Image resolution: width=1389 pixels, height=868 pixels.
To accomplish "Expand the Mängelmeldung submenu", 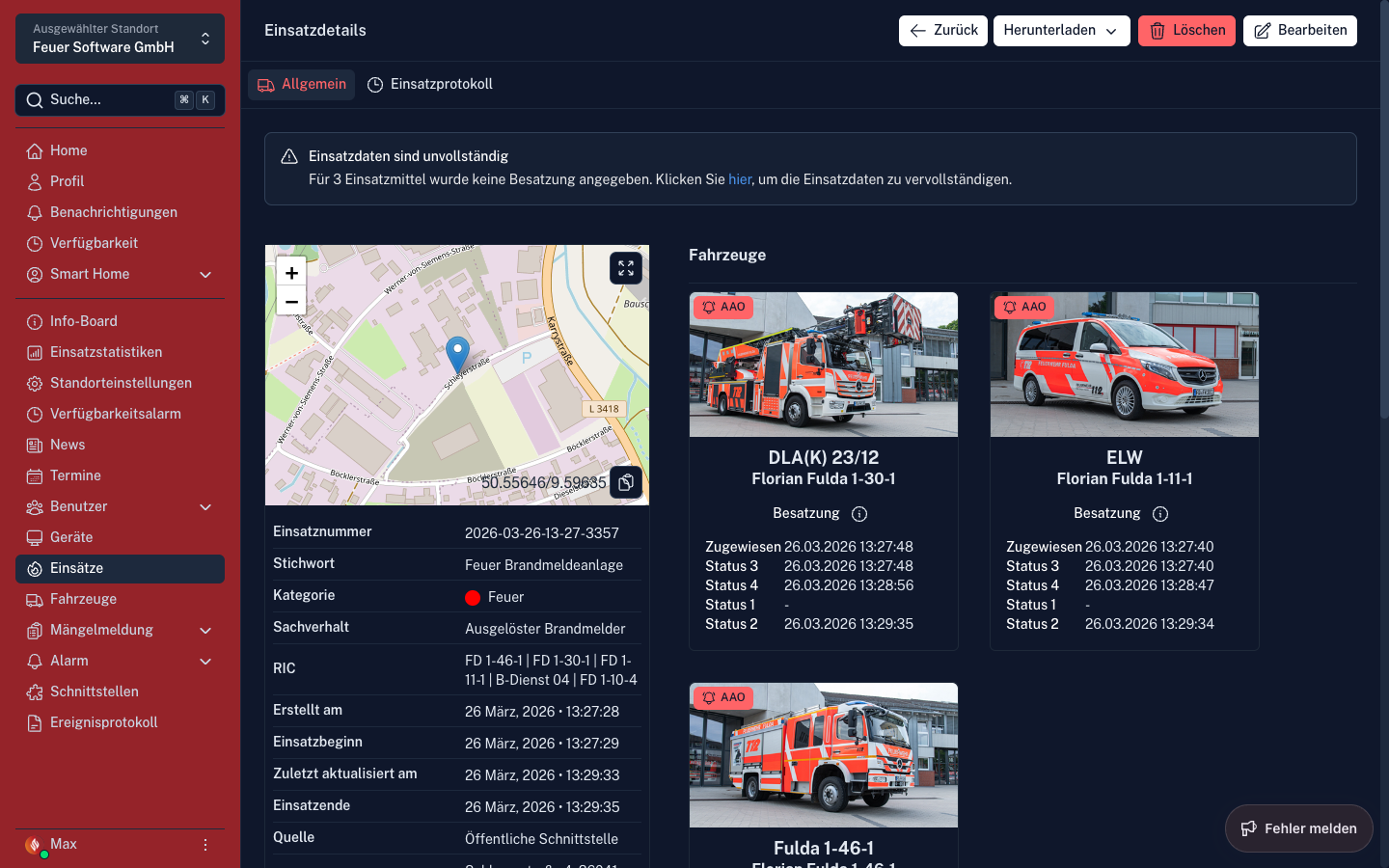I will tap(205, 631).
